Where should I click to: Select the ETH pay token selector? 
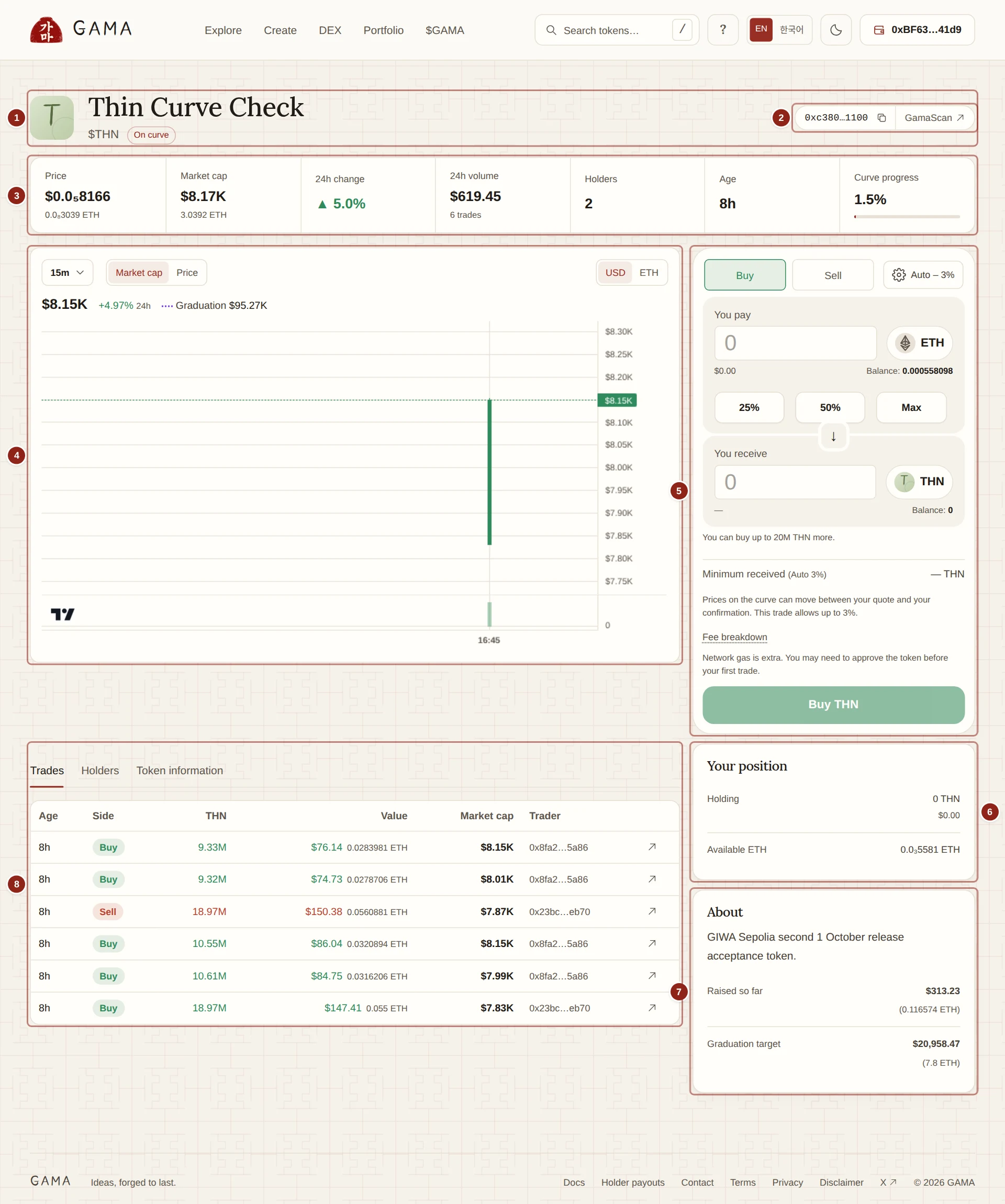(919, 342)
